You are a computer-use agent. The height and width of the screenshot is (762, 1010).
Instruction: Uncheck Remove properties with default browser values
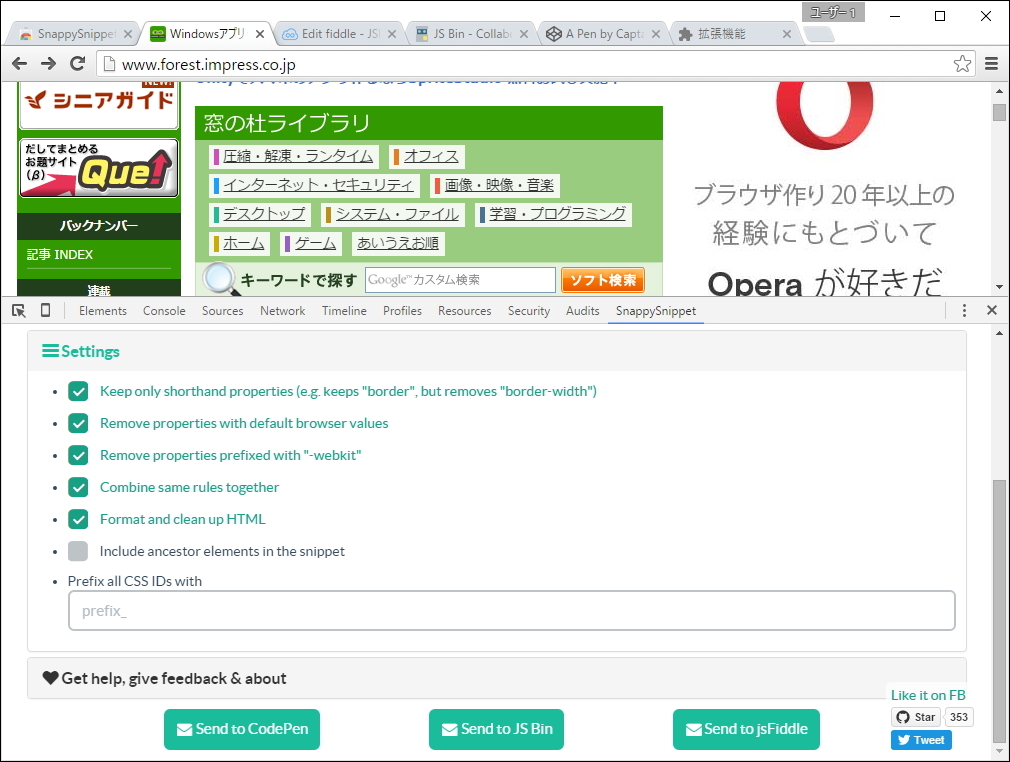pyautogui.click(x=78, y=423)
